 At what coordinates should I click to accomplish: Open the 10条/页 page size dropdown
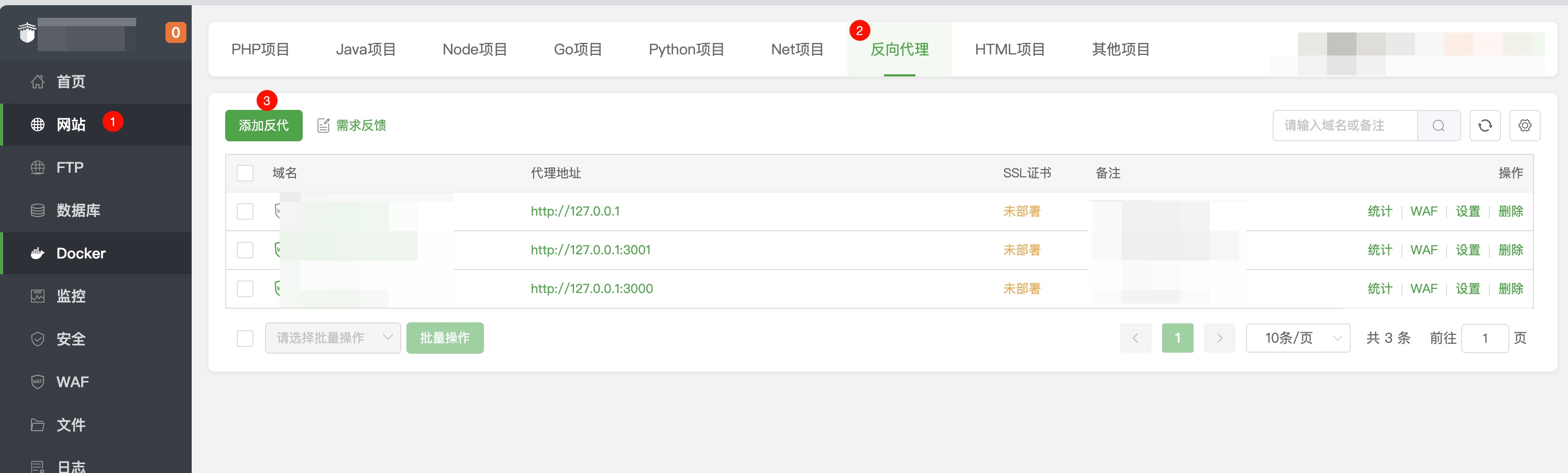1298,338
